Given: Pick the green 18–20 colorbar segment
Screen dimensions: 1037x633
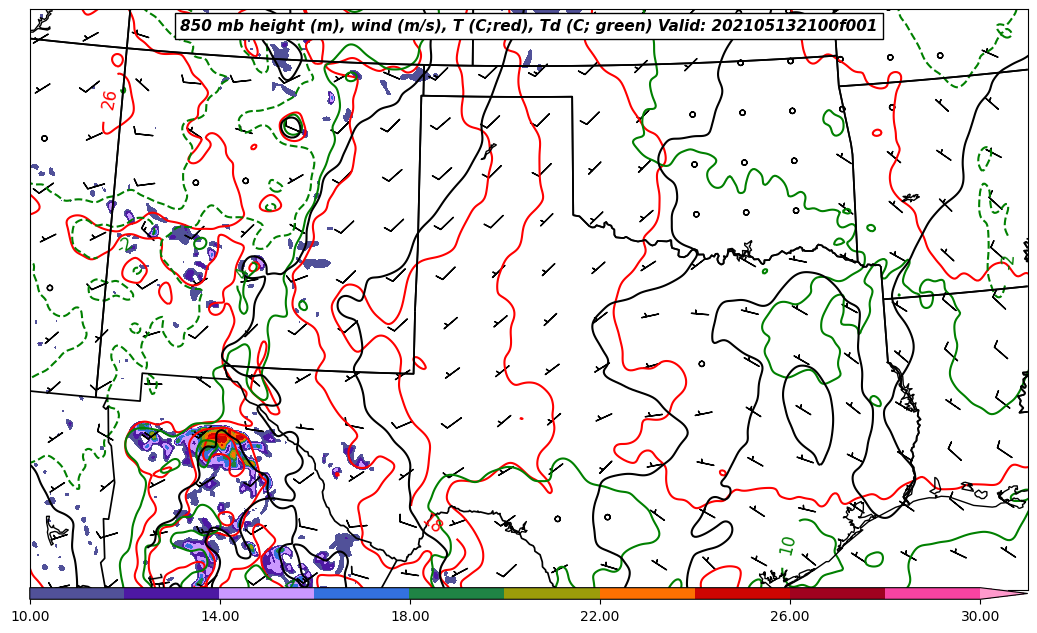Looking at the screenshot, I should [x=456, y=593].
